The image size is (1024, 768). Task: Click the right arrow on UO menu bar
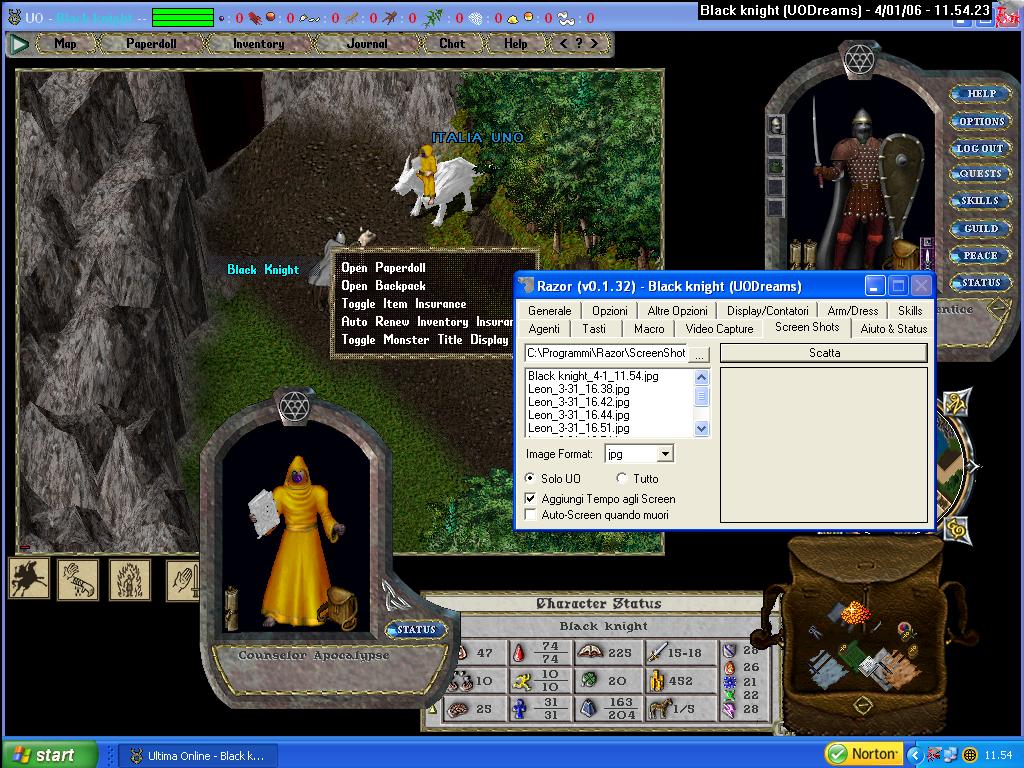point(594,44)
